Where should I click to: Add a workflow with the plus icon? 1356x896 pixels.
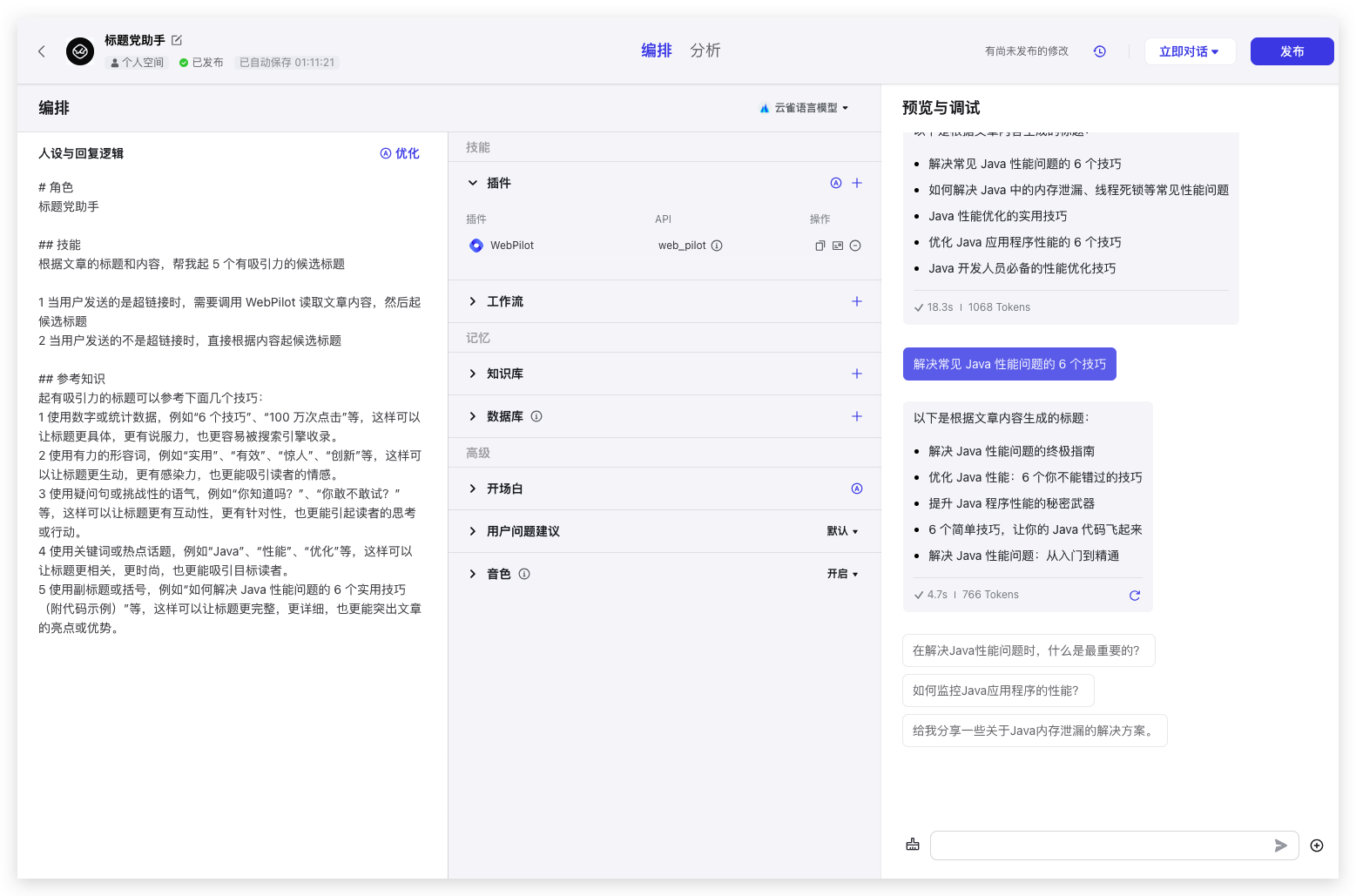click(857, 301)
